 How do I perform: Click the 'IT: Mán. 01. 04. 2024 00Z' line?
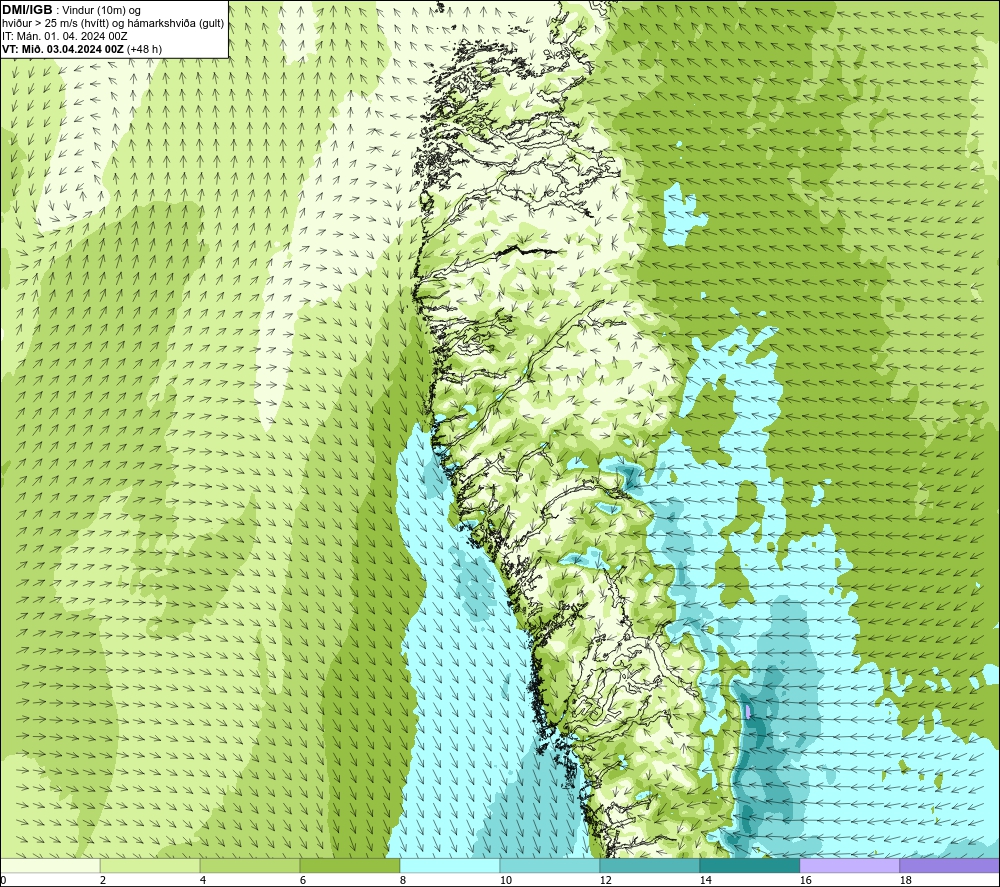[x=64, y=36]
